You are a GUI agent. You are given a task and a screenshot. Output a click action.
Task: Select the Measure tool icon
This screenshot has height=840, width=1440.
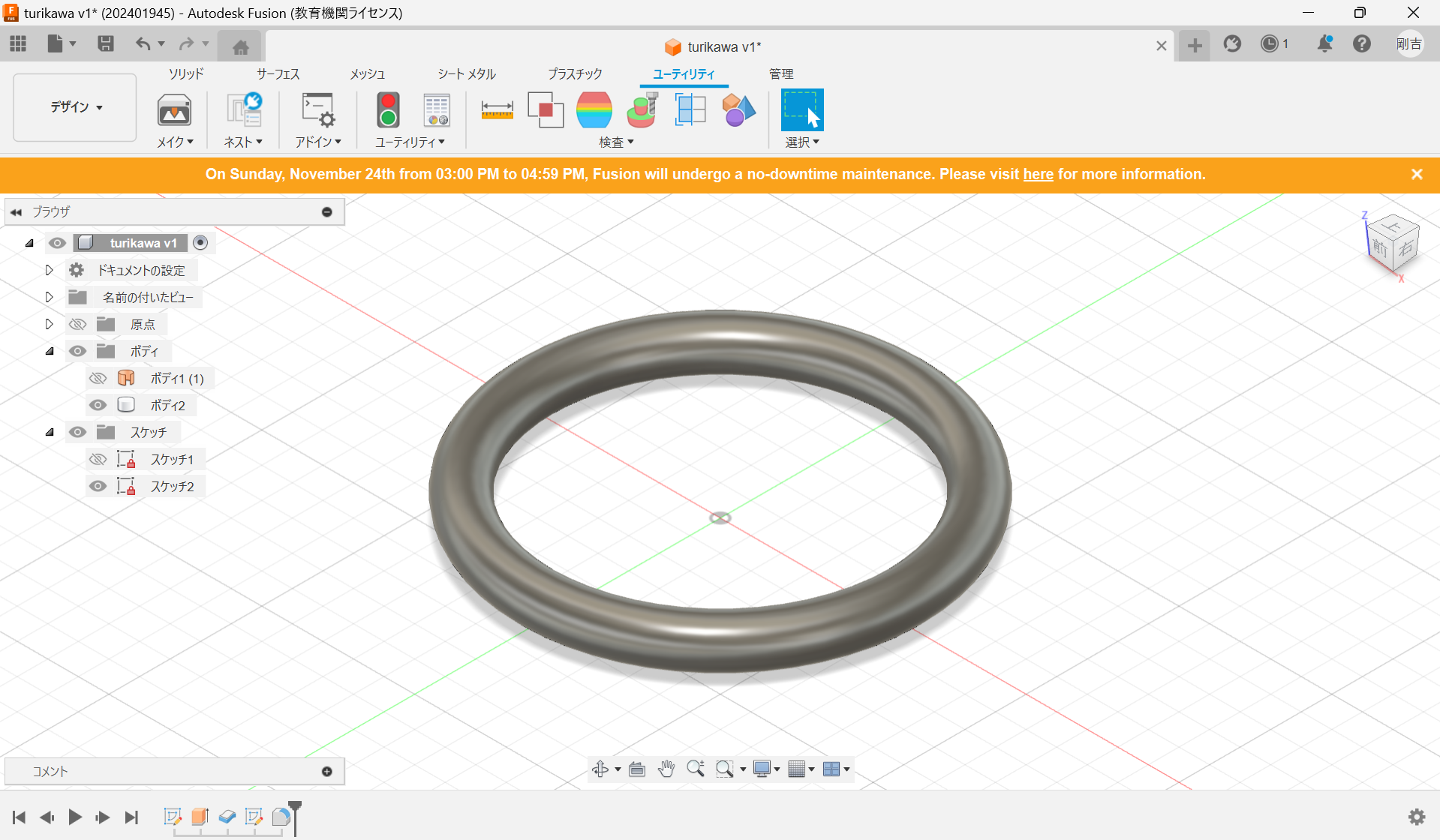tap(497, 110)
